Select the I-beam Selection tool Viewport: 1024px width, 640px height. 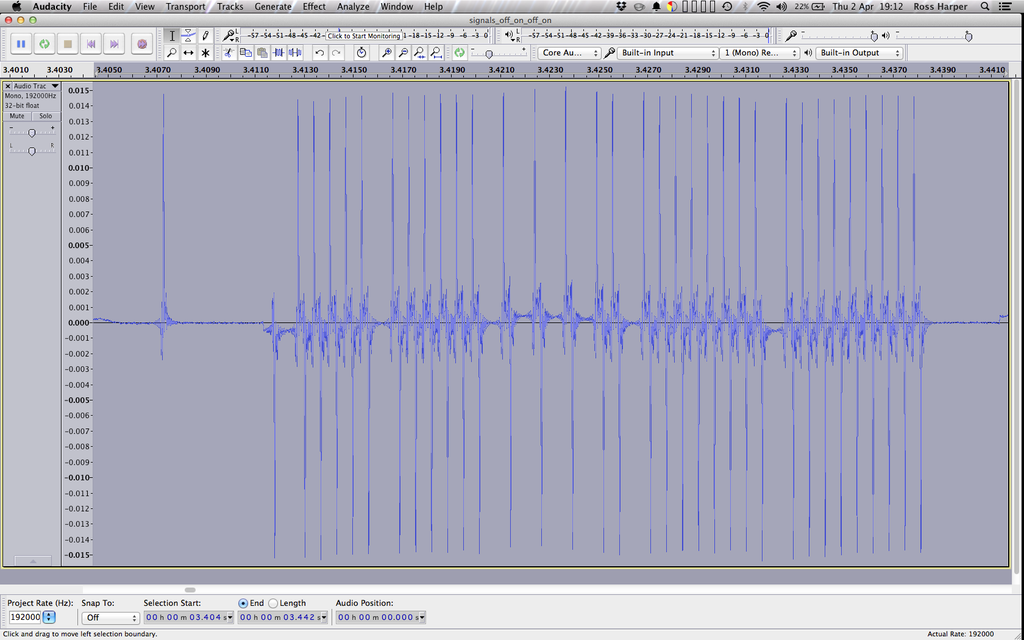(x=172, y=36)
